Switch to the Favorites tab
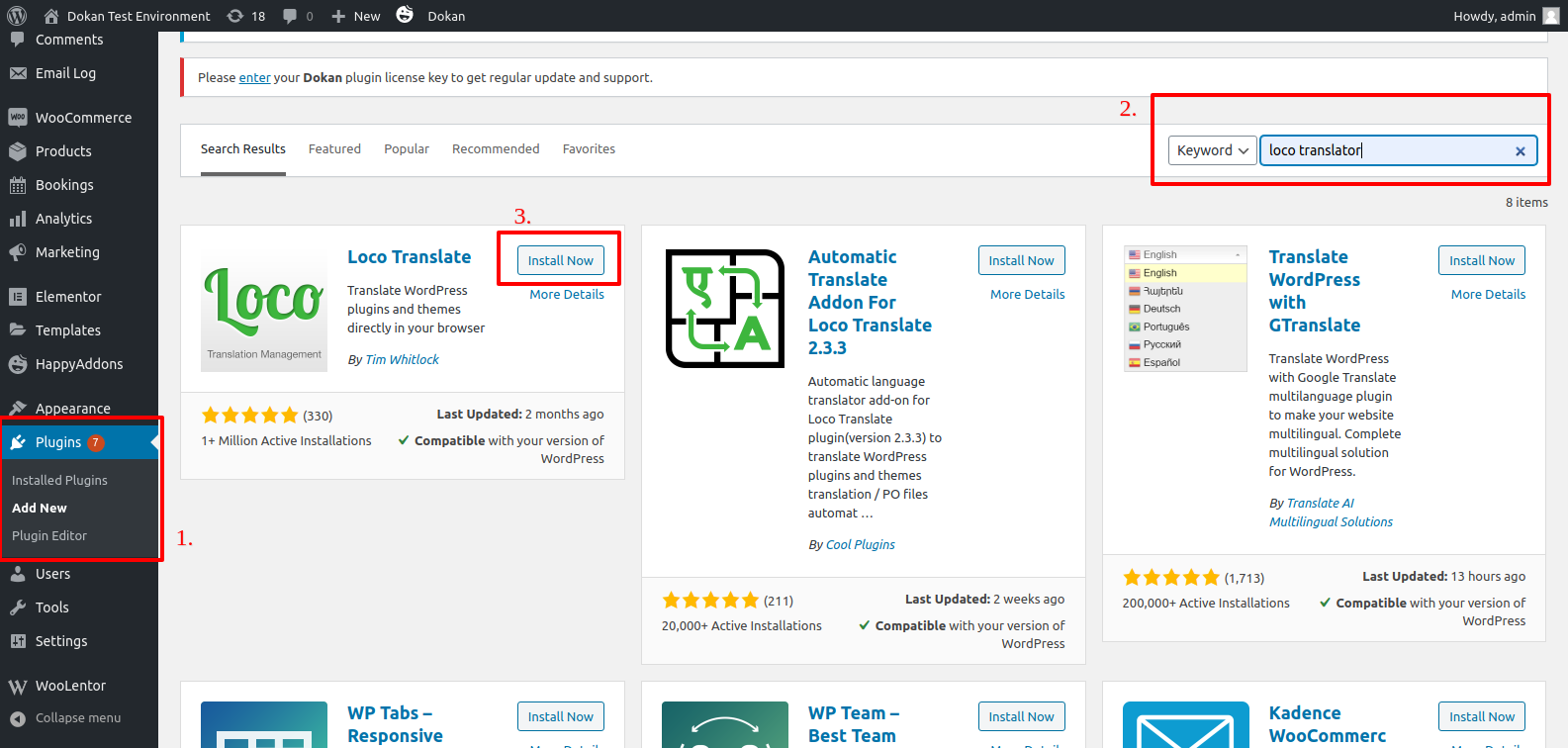 point(589,149)
